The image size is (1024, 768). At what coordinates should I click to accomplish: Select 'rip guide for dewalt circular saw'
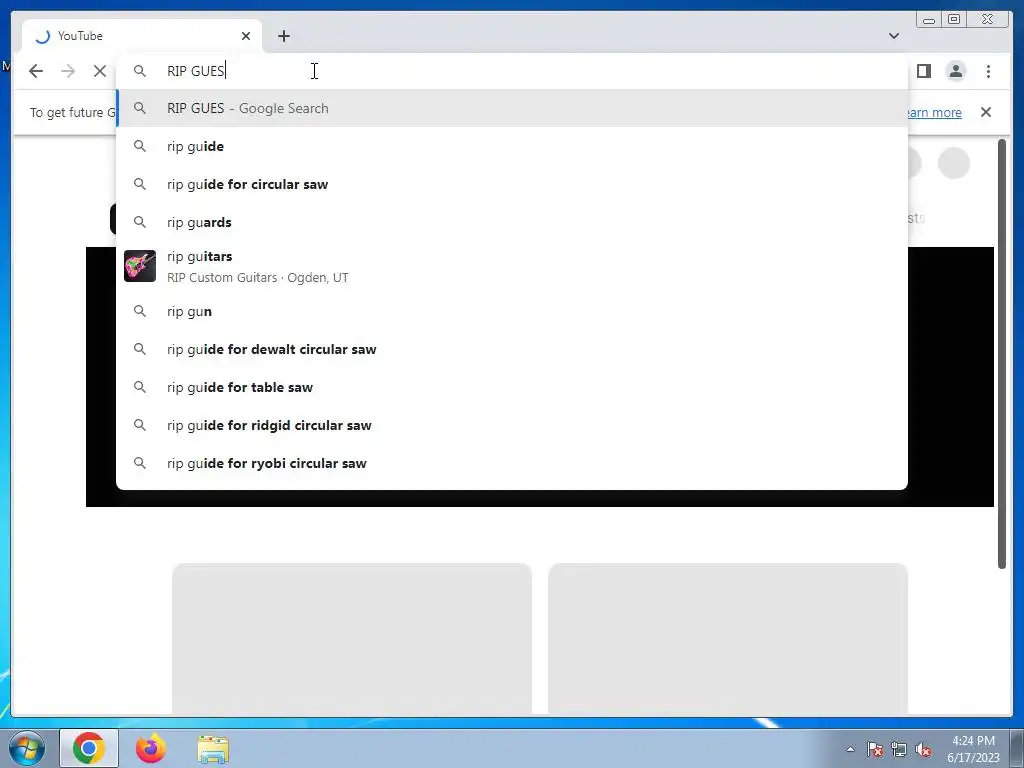512,349
